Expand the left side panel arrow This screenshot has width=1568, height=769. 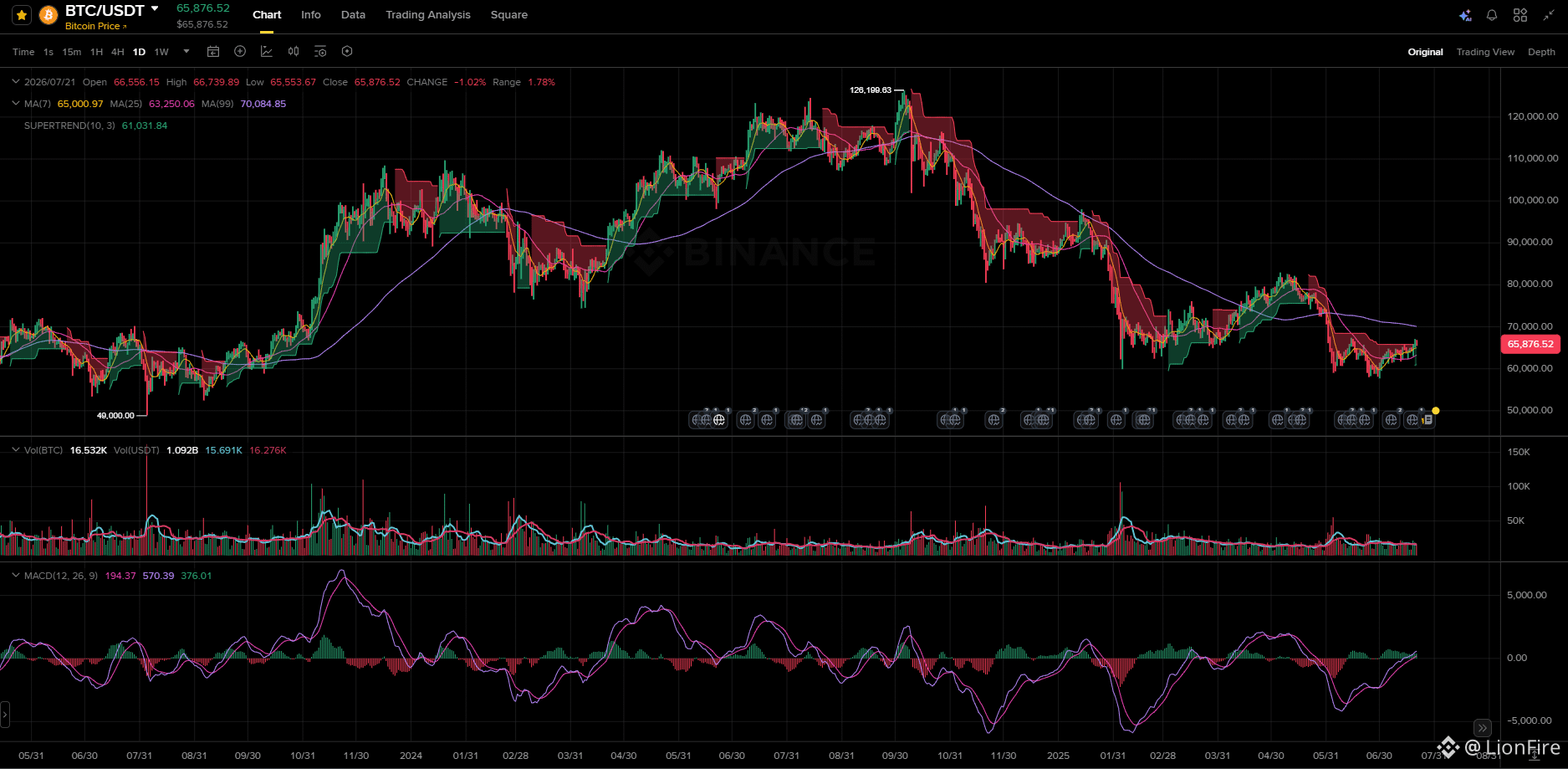click(x=4, y=715)
